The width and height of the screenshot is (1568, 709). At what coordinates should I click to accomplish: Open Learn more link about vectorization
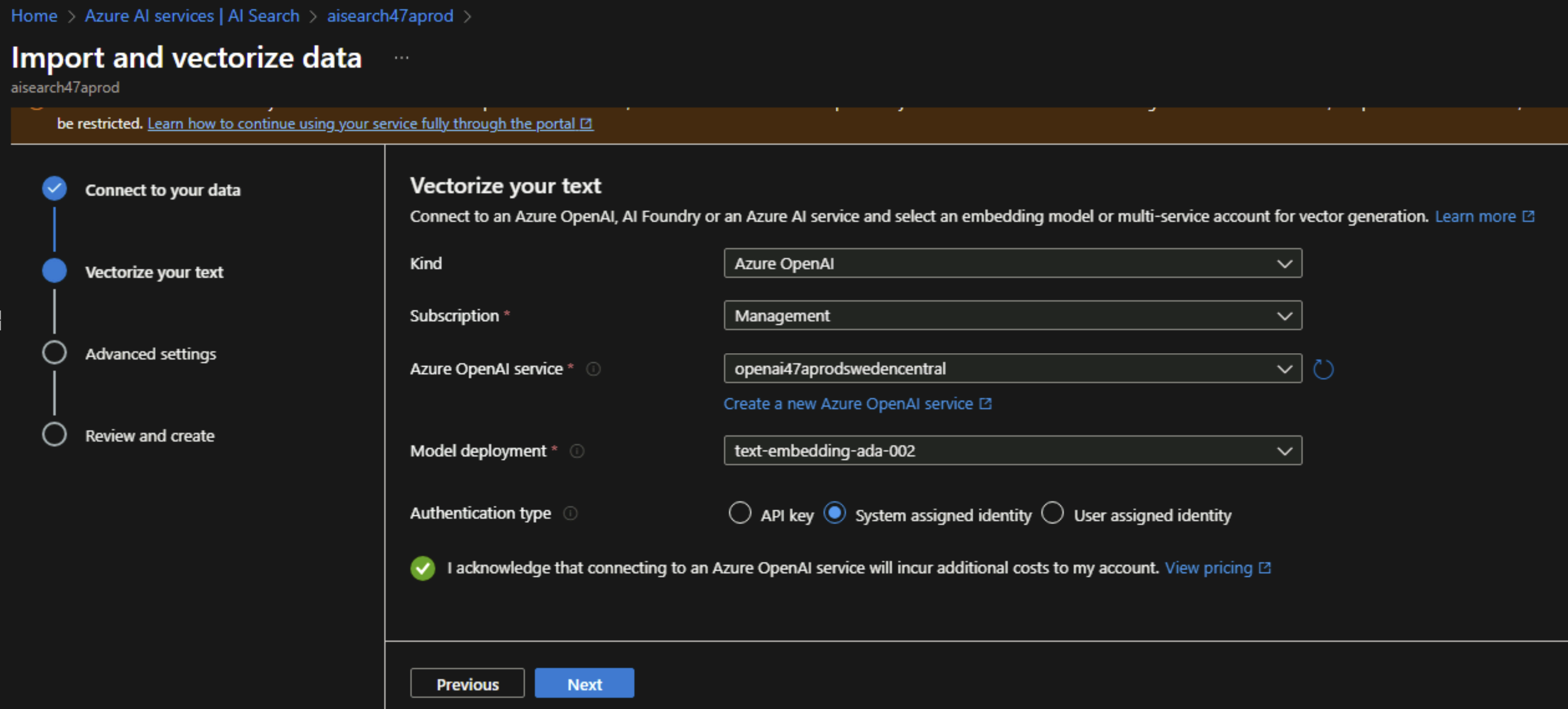[1475, 216]
